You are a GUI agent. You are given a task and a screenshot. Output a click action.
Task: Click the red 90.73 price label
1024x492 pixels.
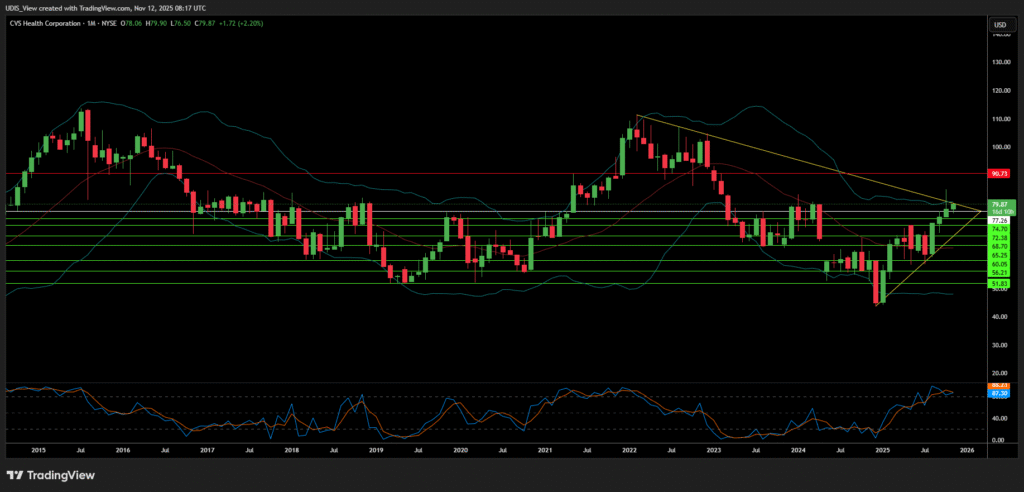point(998,173)
